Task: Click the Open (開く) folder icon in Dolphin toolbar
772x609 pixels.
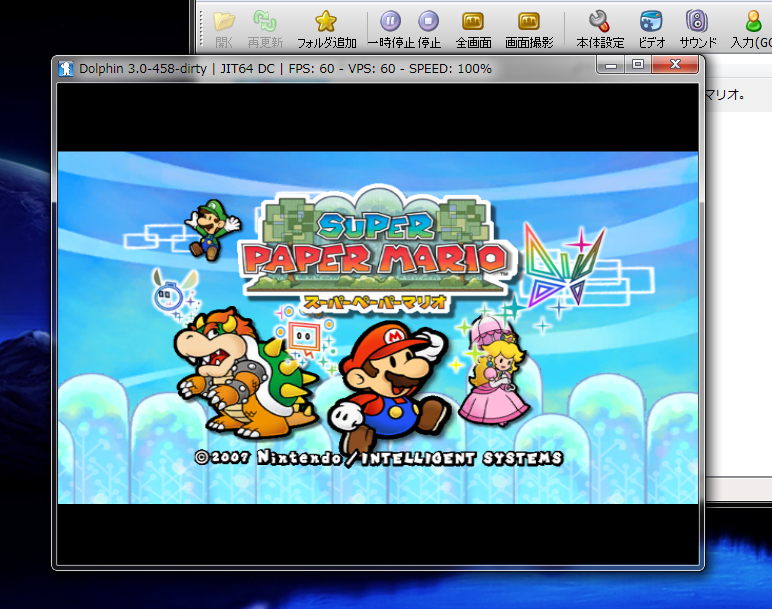Action: point(224,22)
